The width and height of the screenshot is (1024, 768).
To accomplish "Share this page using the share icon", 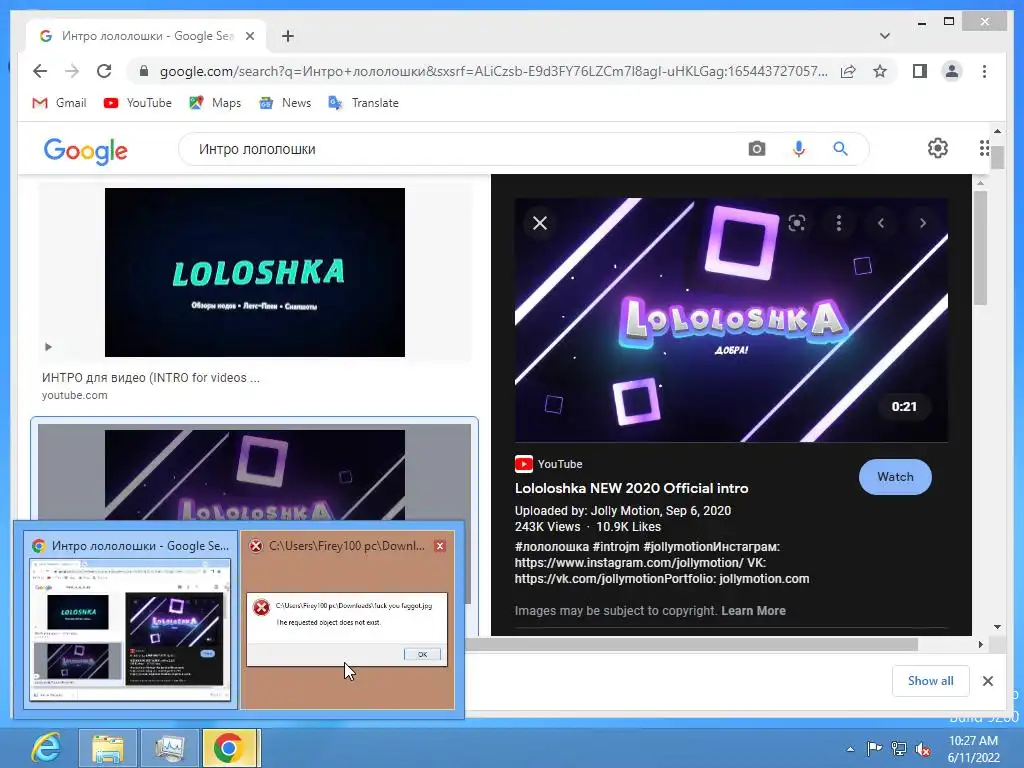I will click(848, 71).
